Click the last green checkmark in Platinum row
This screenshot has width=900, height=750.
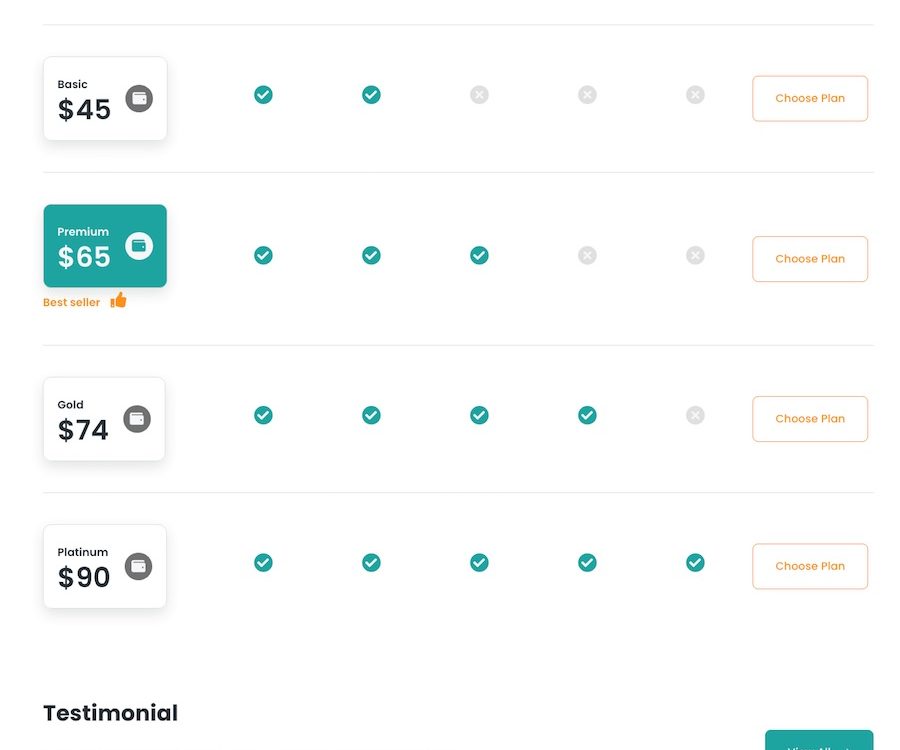click(695, 562)
